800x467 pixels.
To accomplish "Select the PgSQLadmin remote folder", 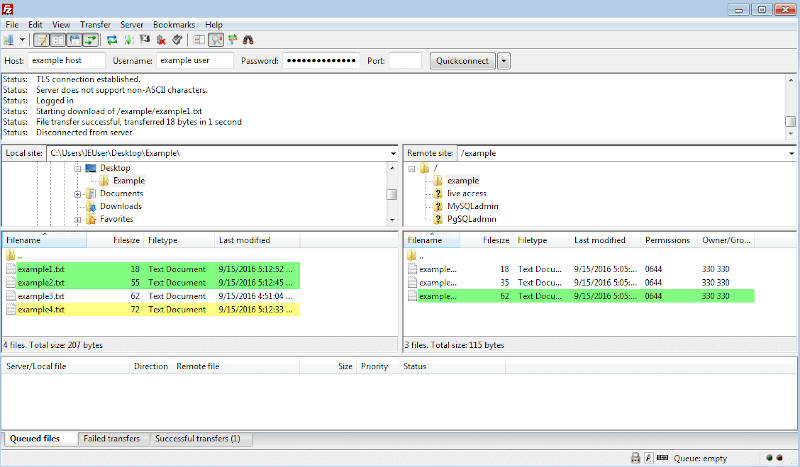I will click(x=471, y=219).
